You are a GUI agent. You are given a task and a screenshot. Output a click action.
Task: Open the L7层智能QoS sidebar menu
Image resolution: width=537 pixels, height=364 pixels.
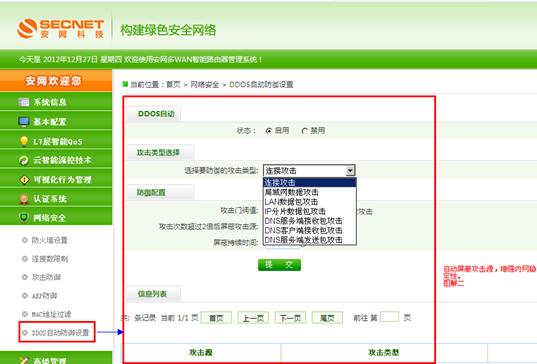tap(56, 141)
